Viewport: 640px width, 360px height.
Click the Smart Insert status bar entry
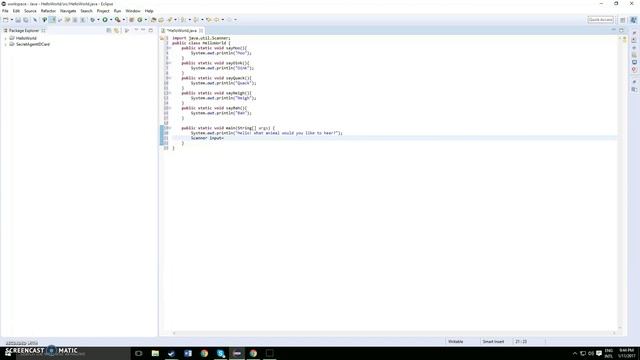pyautogui.click(x=493, y=342)
